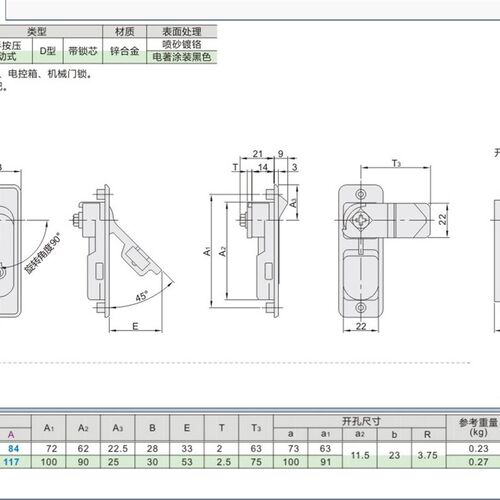
Task: Click the R sub-header cell
Action: coord(428,434)
